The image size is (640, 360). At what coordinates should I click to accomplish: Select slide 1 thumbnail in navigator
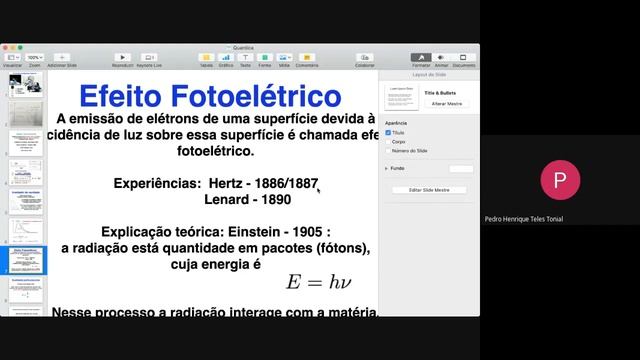[26, 85]
